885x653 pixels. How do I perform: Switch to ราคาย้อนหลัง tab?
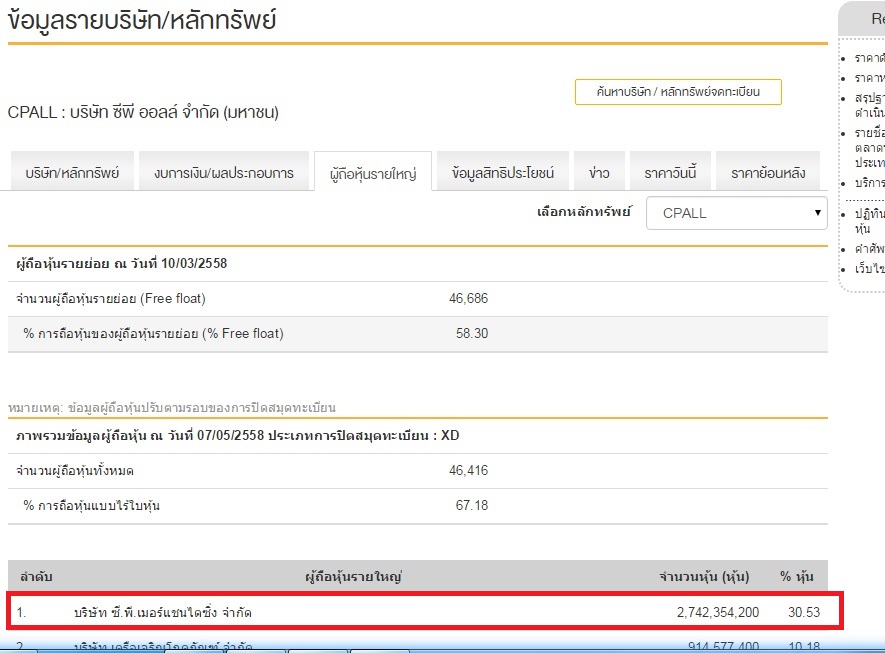point(768,172)
